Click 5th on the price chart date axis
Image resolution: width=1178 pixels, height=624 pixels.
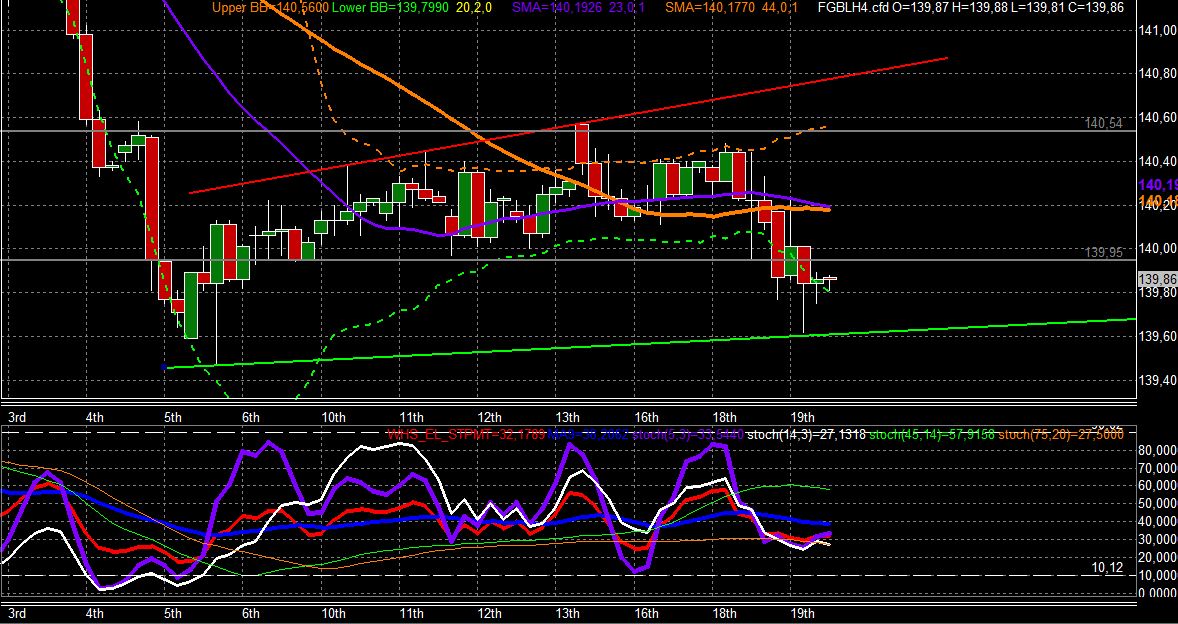coord(173,418)
